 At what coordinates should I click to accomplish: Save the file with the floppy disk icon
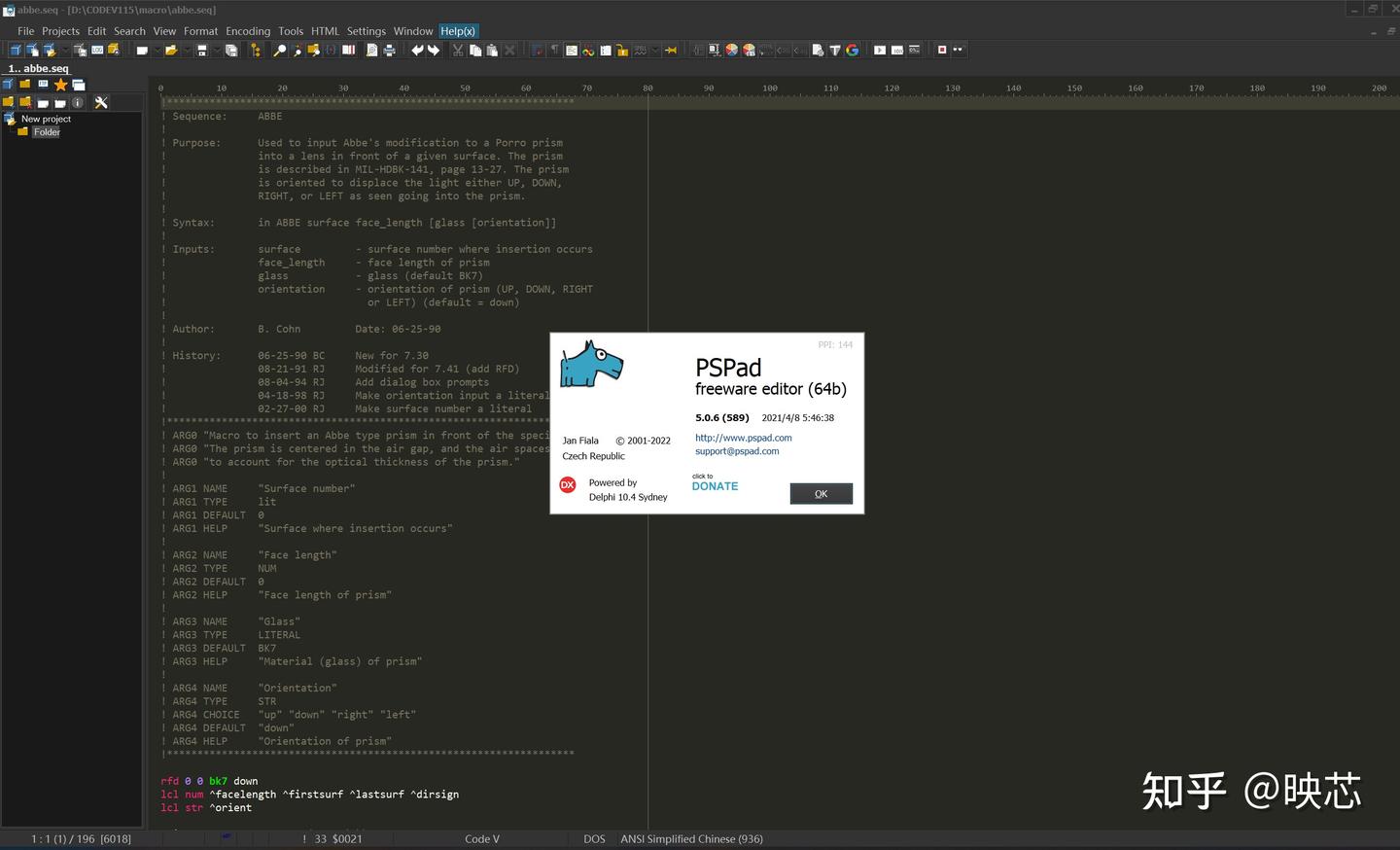coord(202,51)
